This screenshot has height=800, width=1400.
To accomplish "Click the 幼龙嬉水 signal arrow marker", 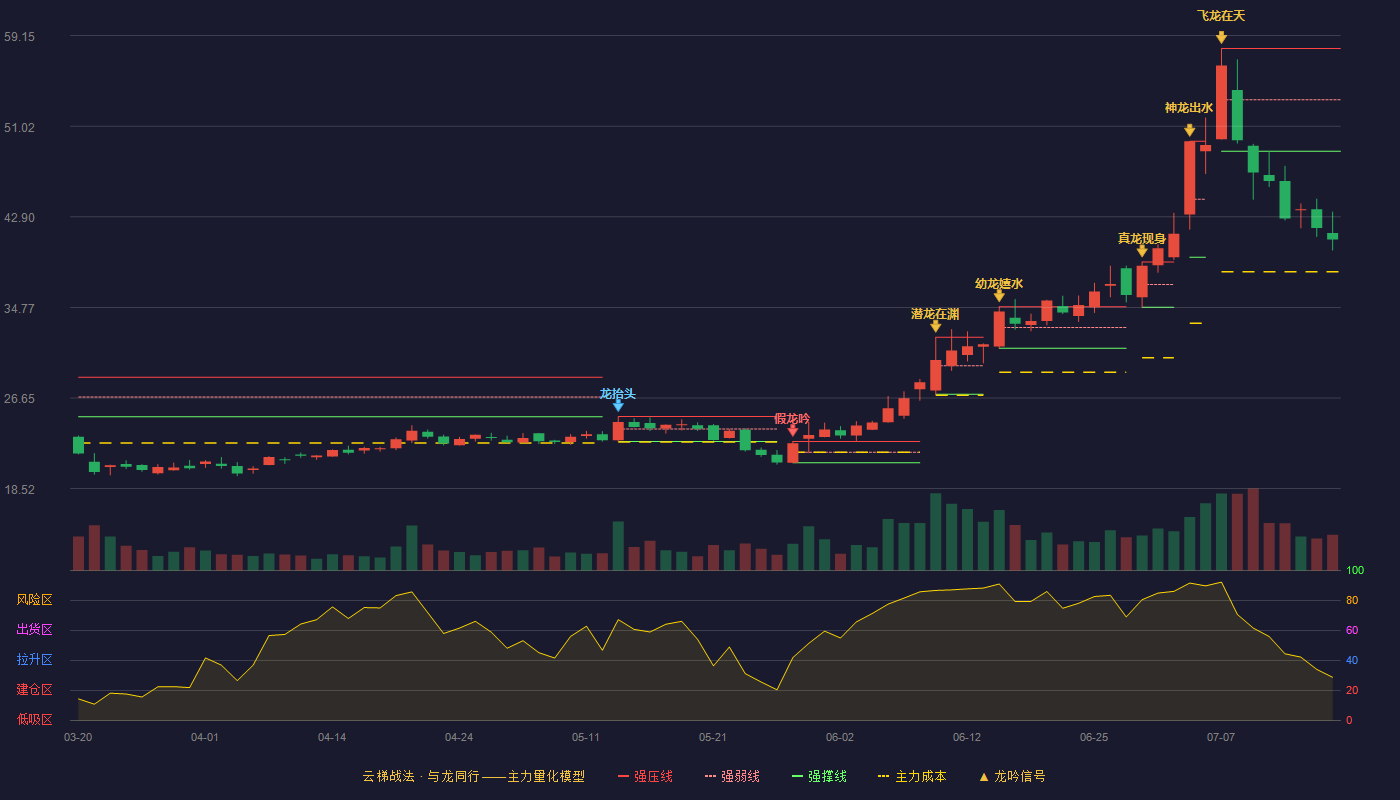I will coord(999,296).
